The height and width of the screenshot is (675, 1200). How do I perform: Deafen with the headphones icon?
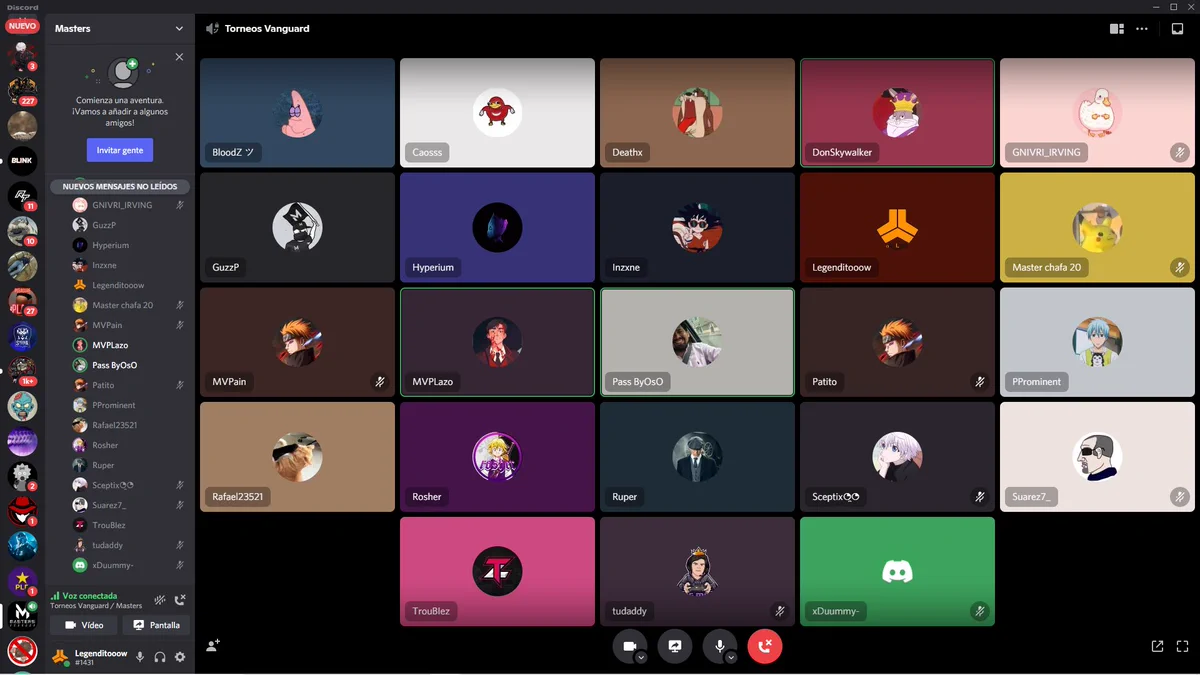[160, 657]
